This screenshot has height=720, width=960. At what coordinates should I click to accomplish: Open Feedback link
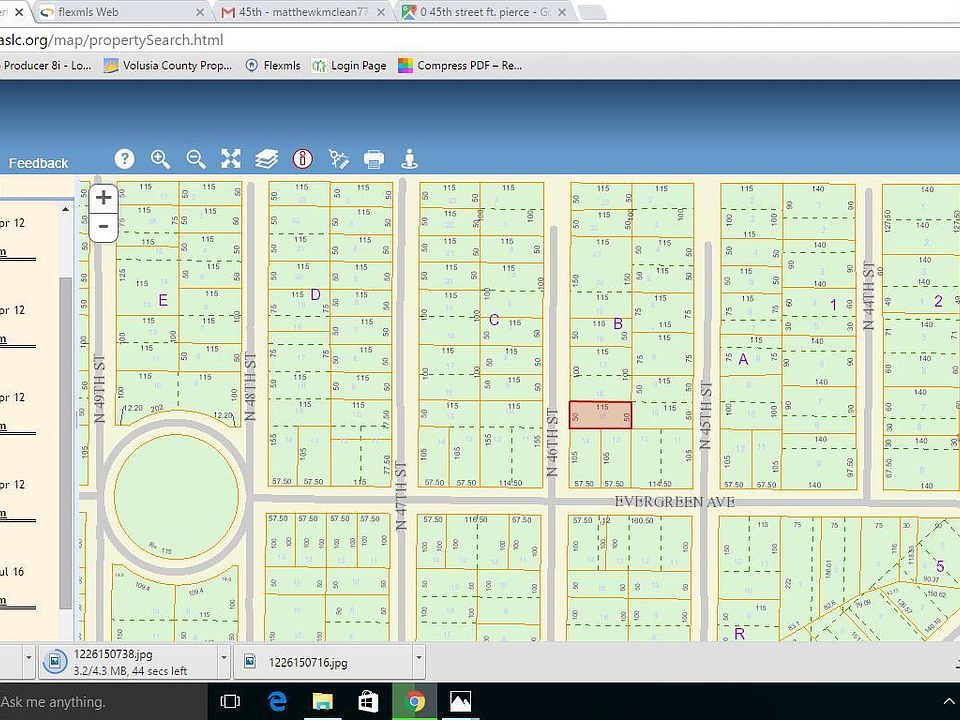[38, 163]
